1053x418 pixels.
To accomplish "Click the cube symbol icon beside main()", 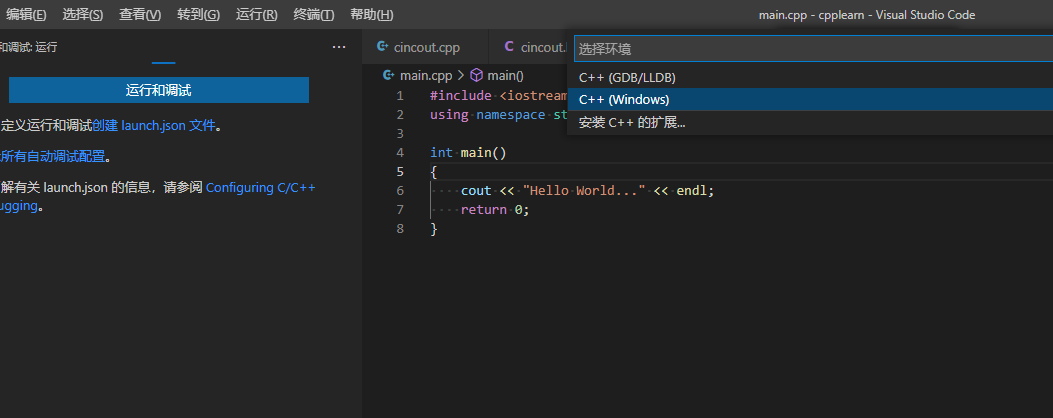I will [x=476, y=75].
